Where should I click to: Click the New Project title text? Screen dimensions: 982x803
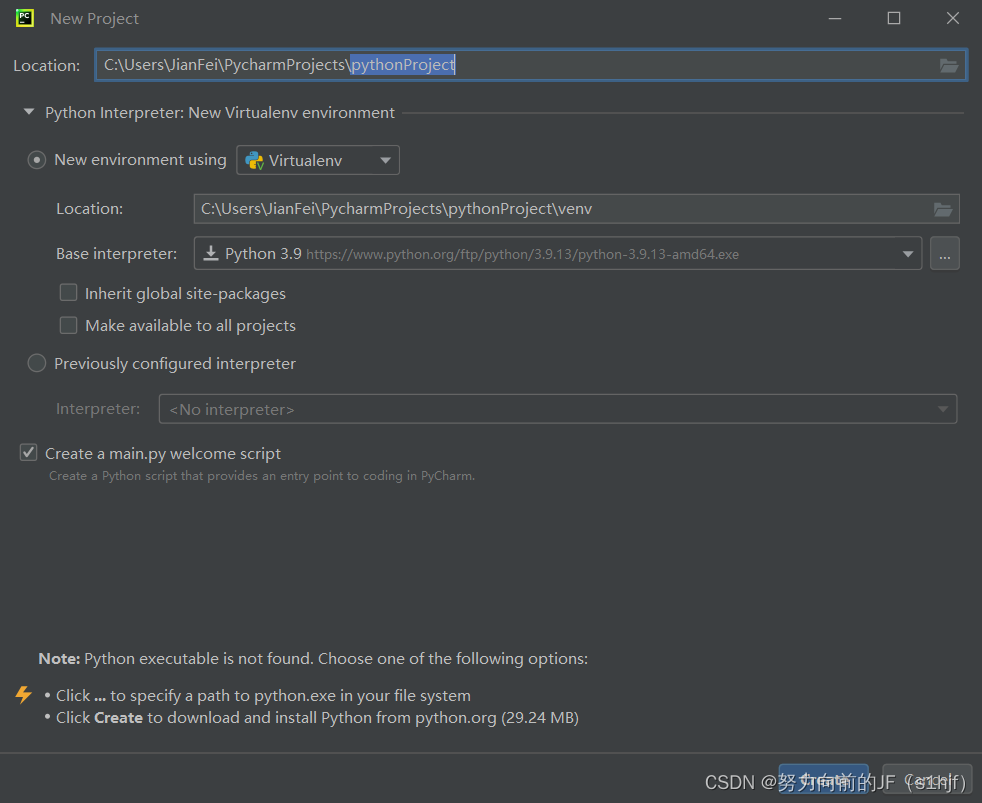point(95,19)
